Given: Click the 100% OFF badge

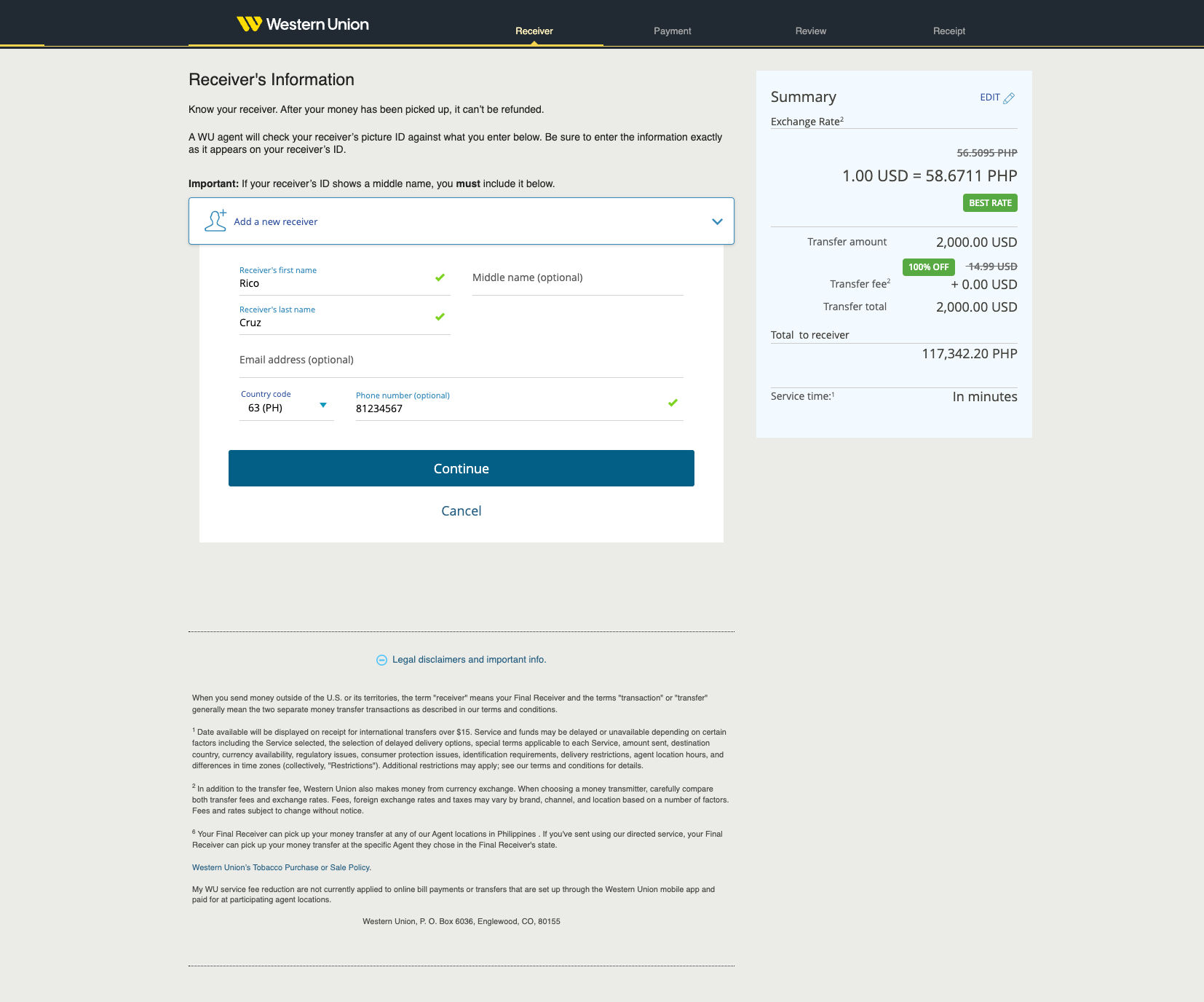Looking at the screenshot, I should pos(929,267).
